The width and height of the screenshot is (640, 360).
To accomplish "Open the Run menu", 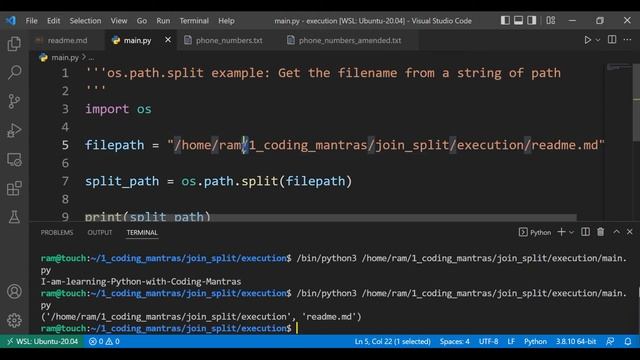I will (x=163, y=21).
